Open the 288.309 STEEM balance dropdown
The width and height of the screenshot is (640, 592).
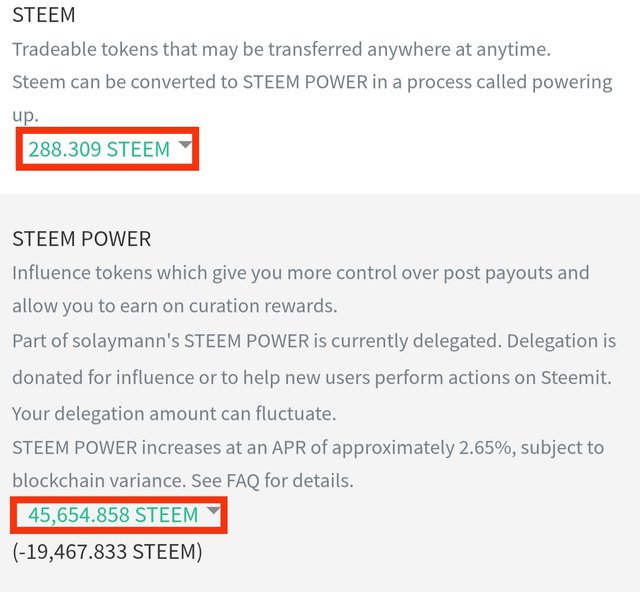coord(99,150)
